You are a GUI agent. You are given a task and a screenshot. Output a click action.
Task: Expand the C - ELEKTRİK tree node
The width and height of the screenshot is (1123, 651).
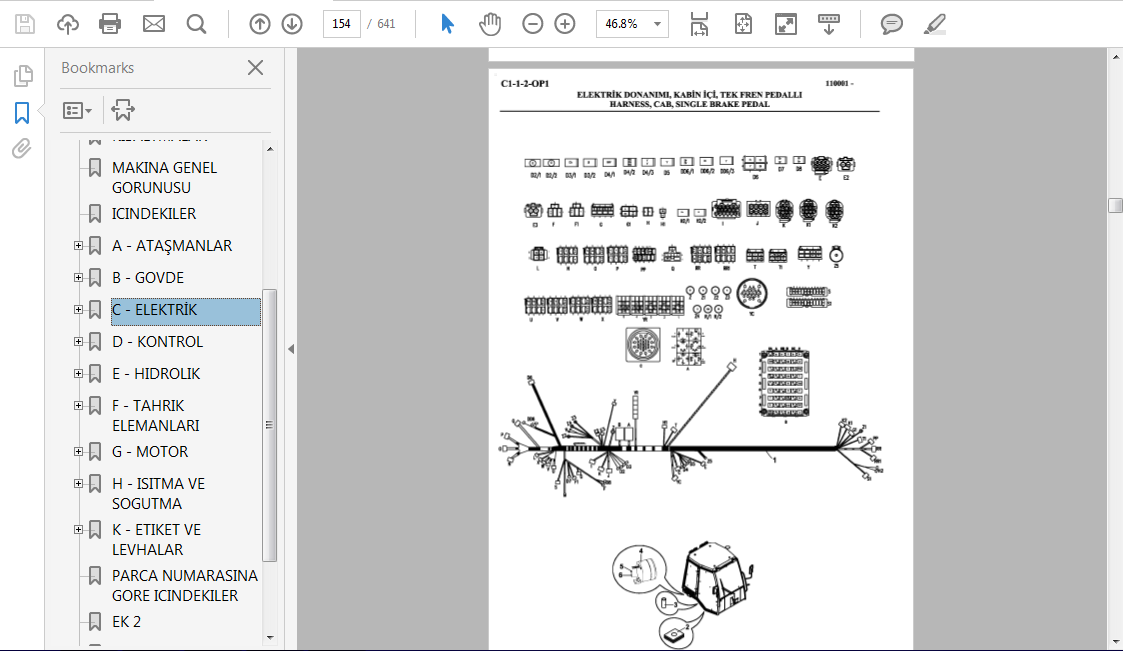click(79, 309)
